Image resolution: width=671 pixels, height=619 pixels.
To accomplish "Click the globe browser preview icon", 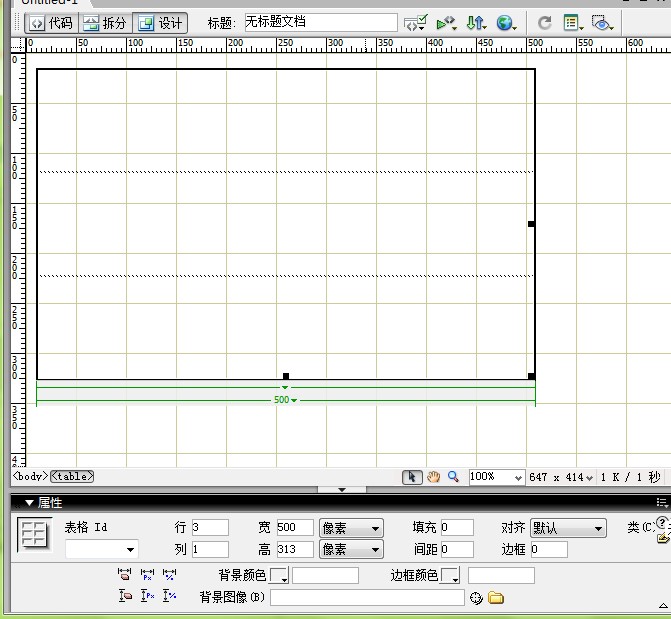I will 506,23.
